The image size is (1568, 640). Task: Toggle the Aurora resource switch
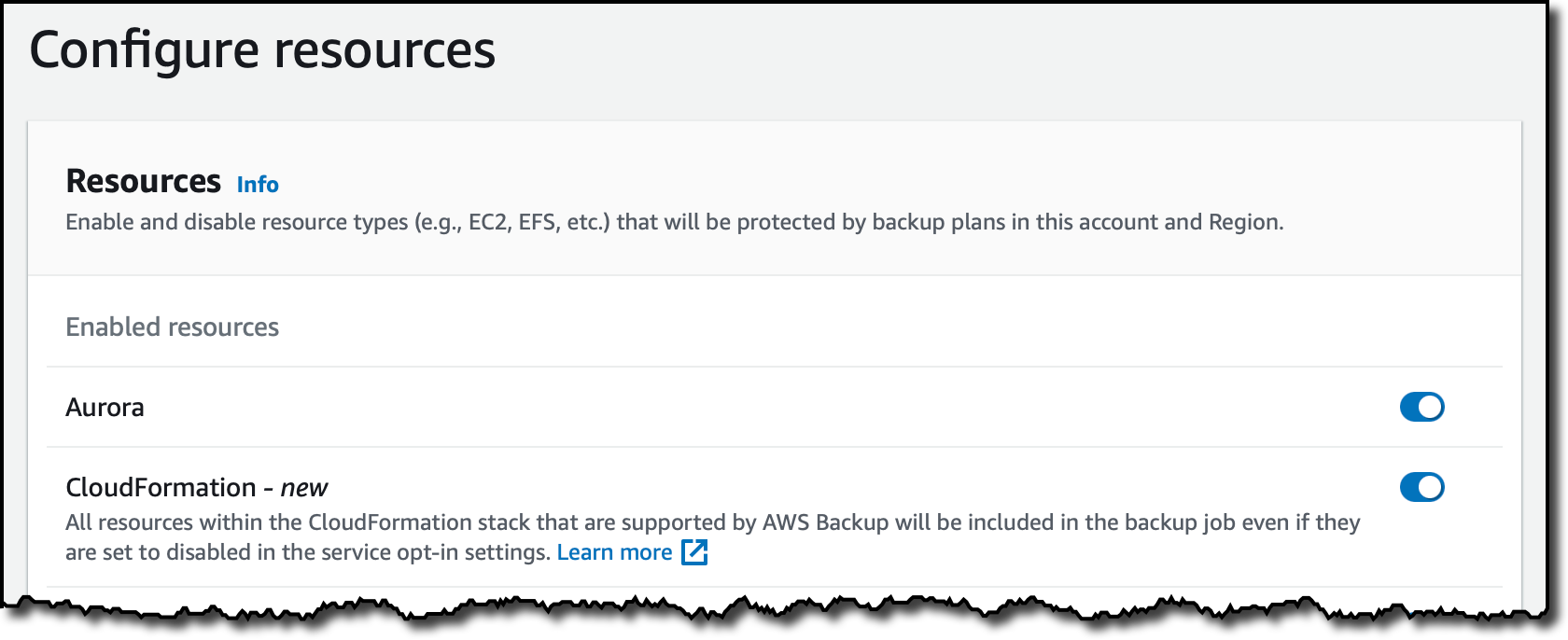[x=1421, y=407]
